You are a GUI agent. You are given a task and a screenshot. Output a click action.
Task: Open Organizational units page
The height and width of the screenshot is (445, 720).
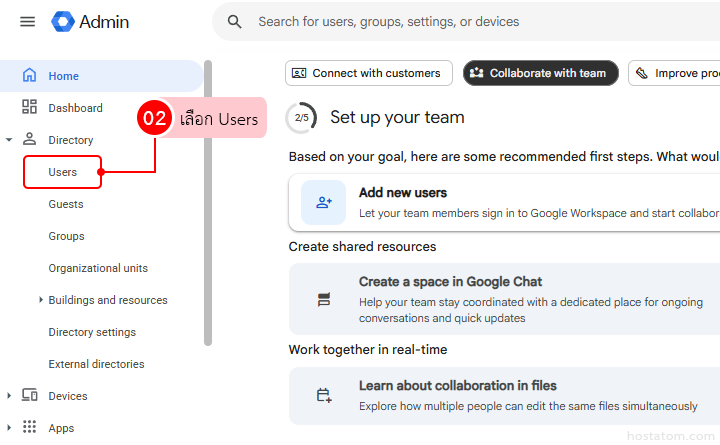click(98, 268)
